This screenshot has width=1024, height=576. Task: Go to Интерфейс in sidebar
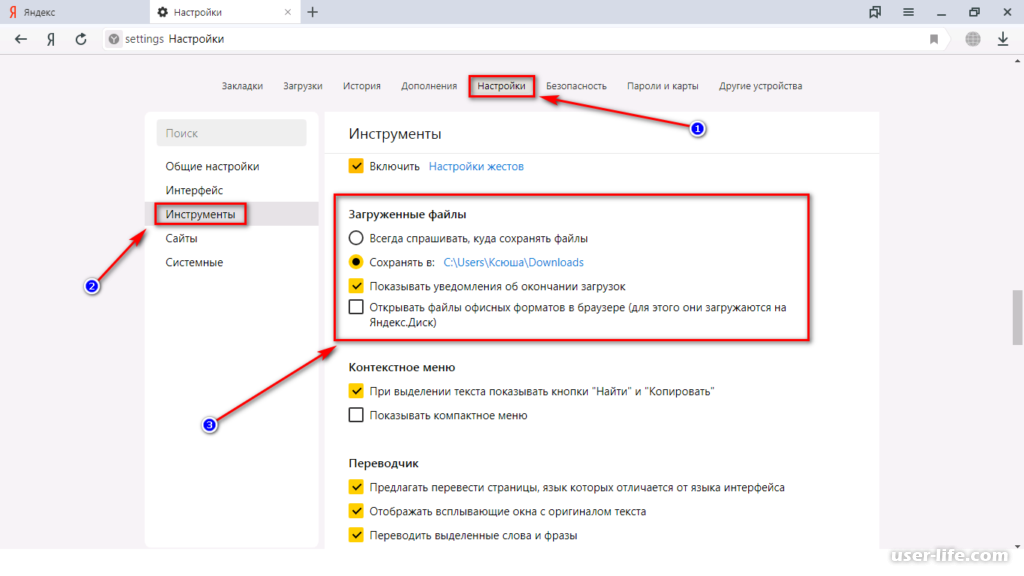pos(194,190)
